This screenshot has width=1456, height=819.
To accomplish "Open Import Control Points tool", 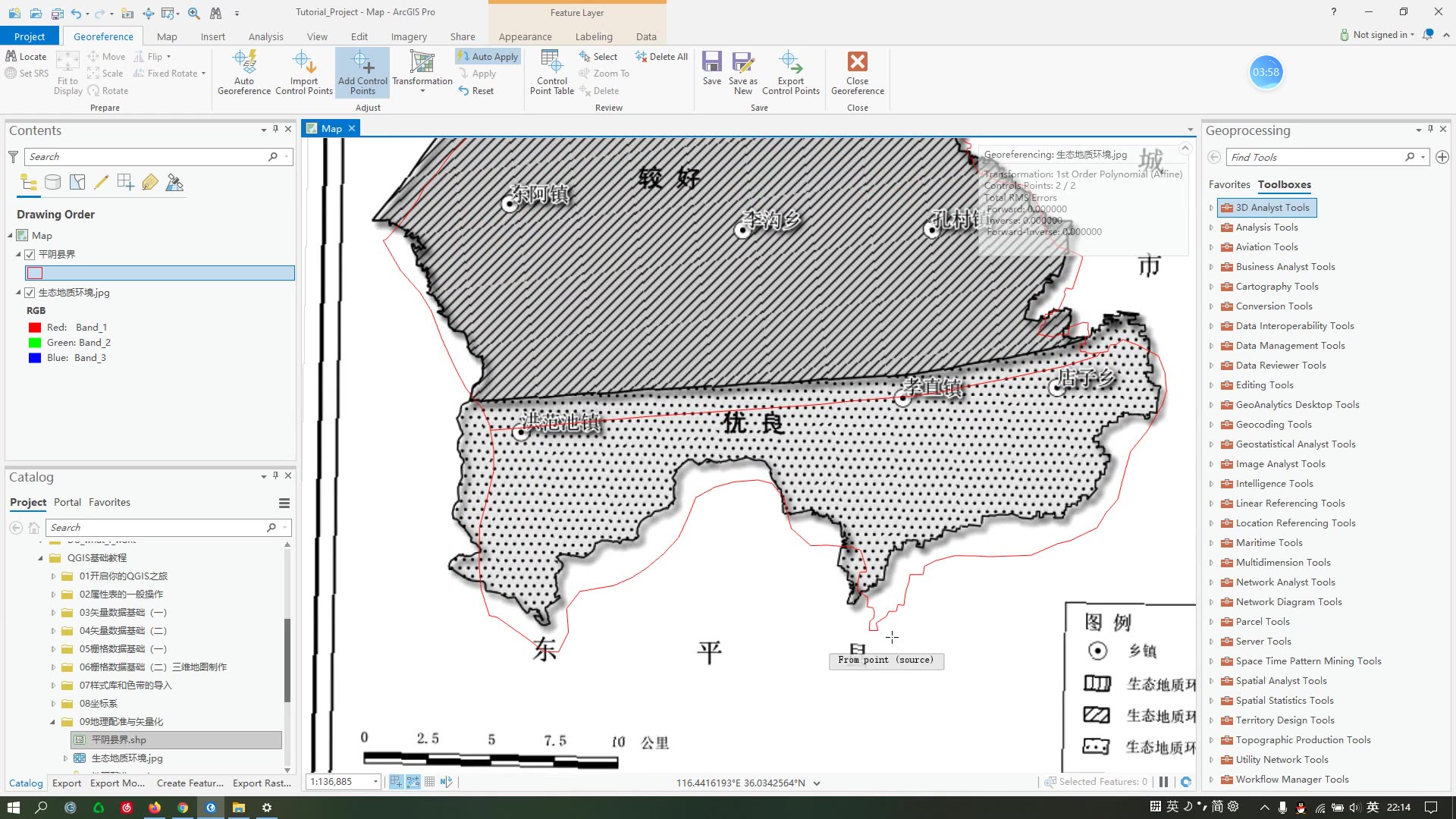I will click(x=303, y=63).
